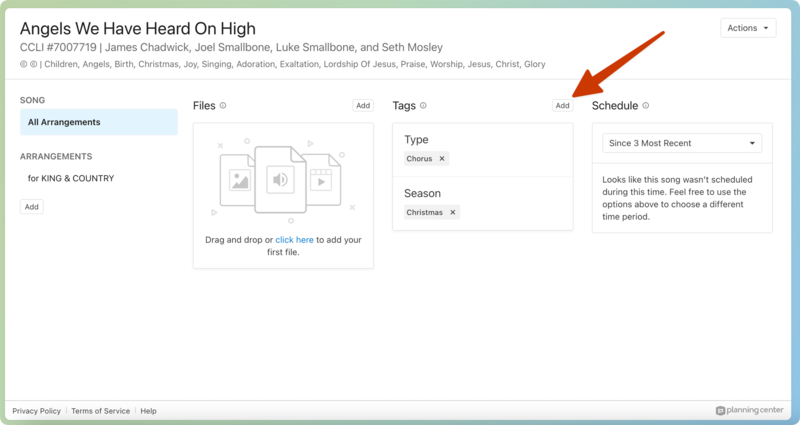Image resolution: width=800 pixels, height=425 pixels.
Task: Click Add button in Tags section
Action: [x=562, y=106]
